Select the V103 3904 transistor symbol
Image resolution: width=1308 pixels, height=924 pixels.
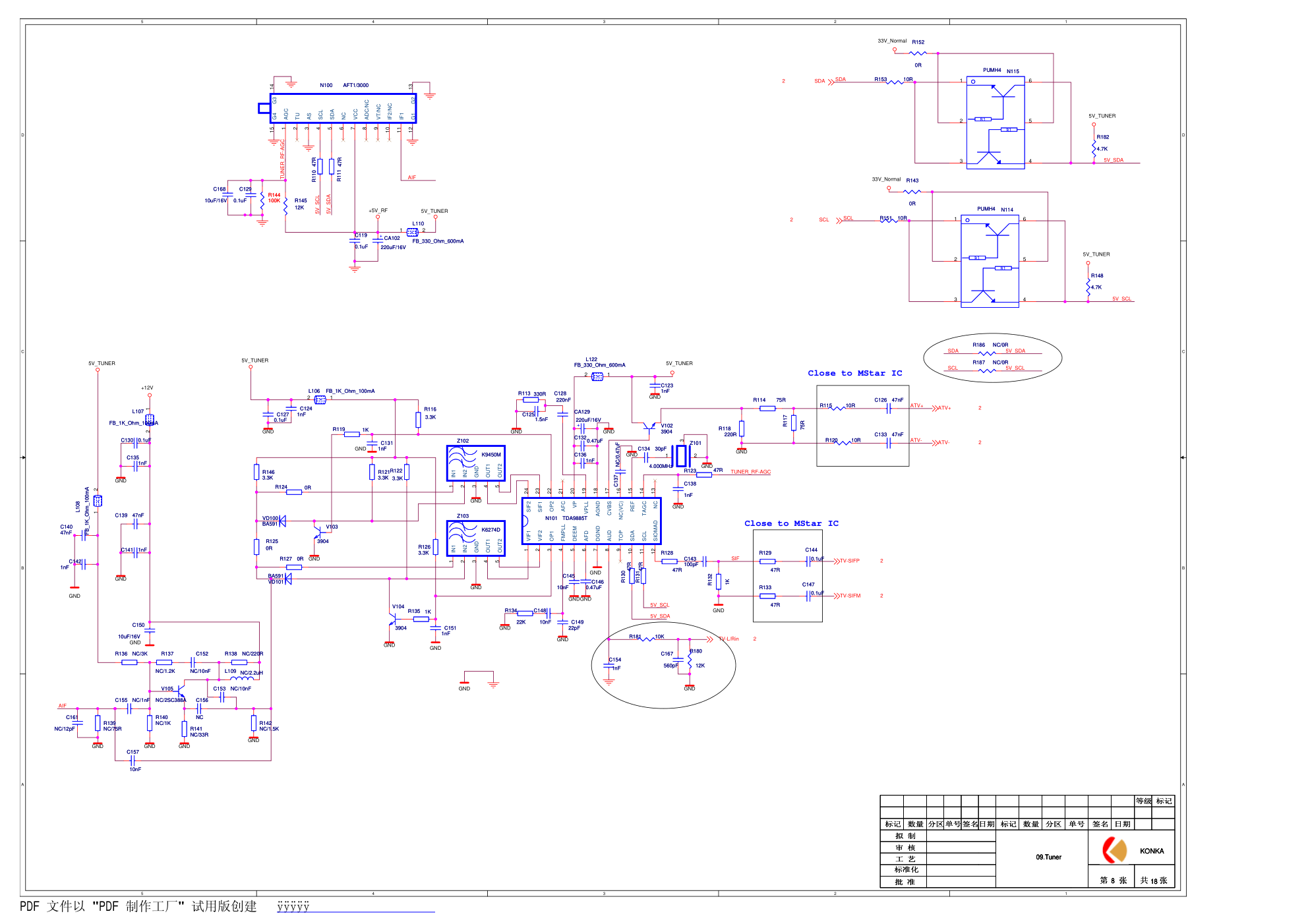[x=319, y=533]
